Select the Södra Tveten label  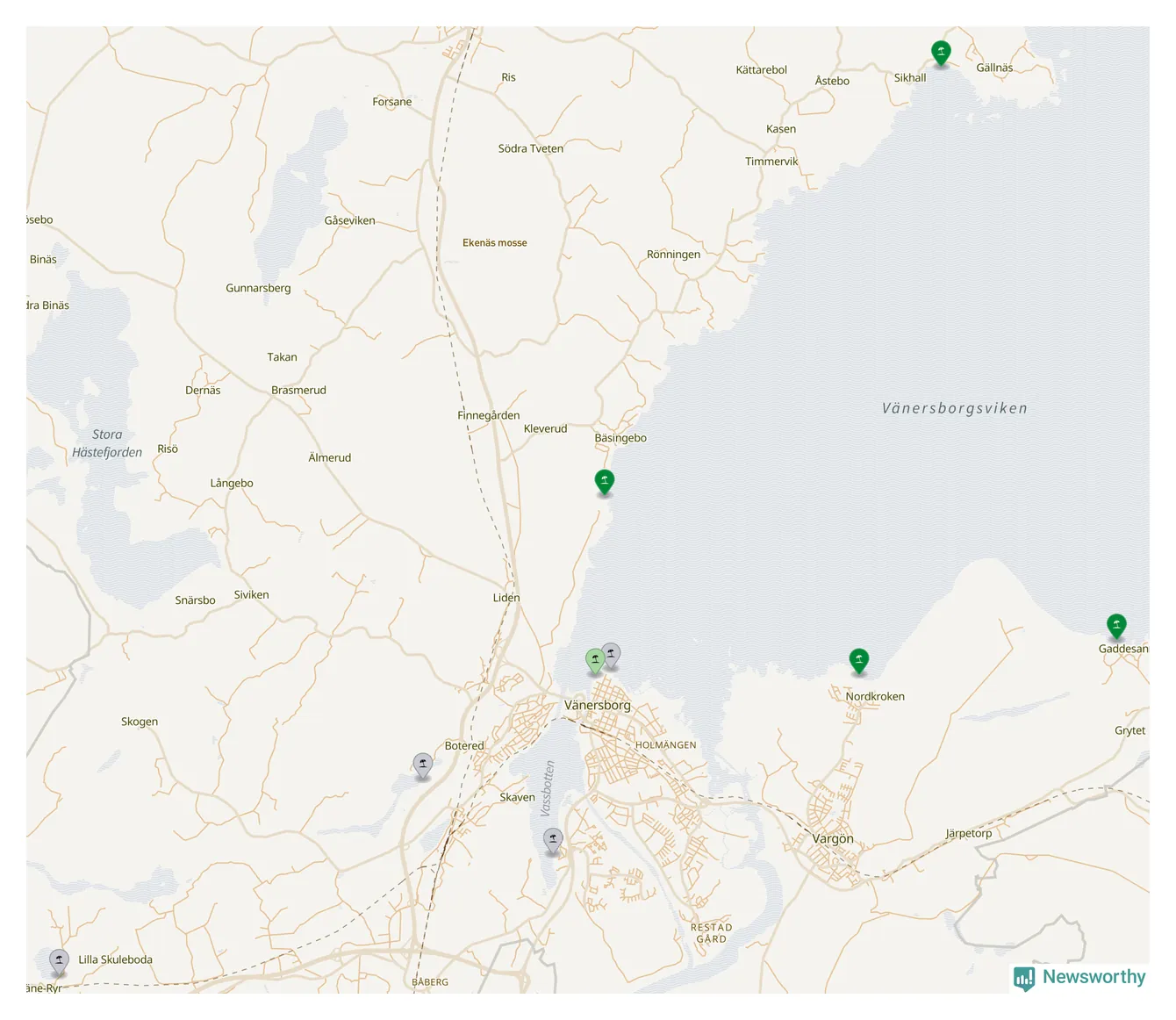[x=531, y=148]
